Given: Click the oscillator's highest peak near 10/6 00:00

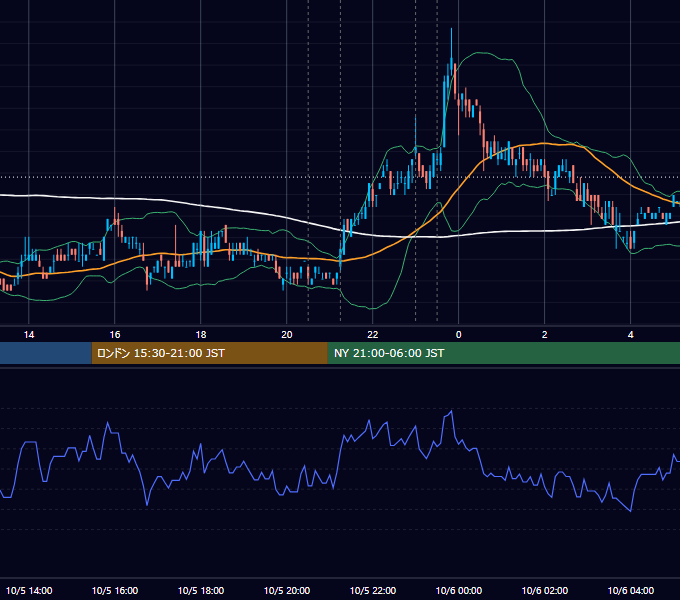Looking at the screenshot, I should 452,411.
